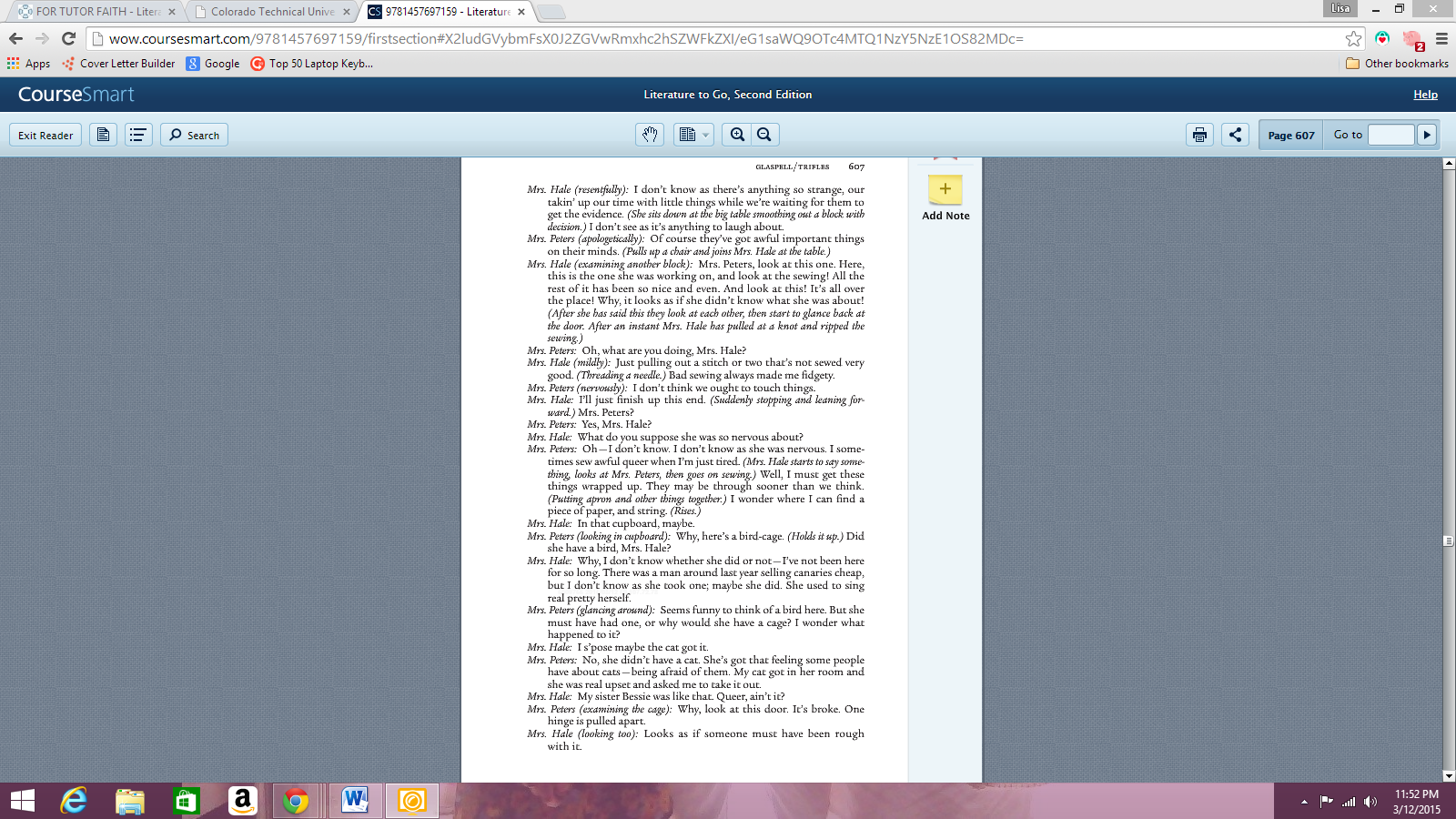Open the Other bookmarks folder

click(1397, 64)
